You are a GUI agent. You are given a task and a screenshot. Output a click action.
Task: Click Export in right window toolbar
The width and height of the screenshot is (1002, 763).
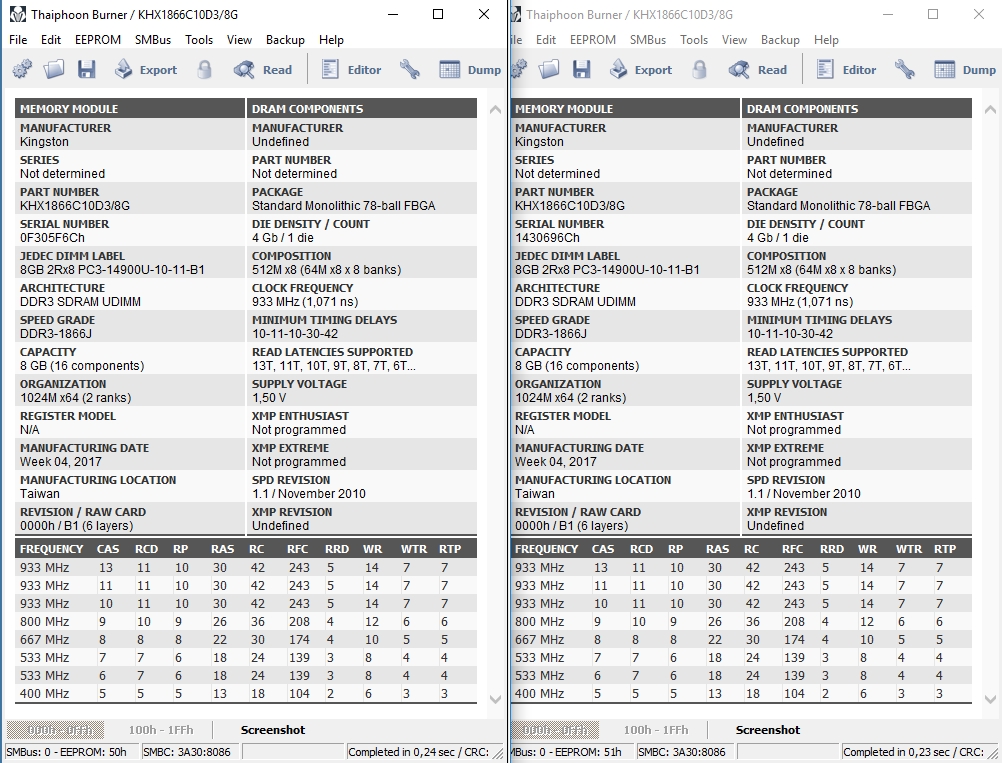641,69
